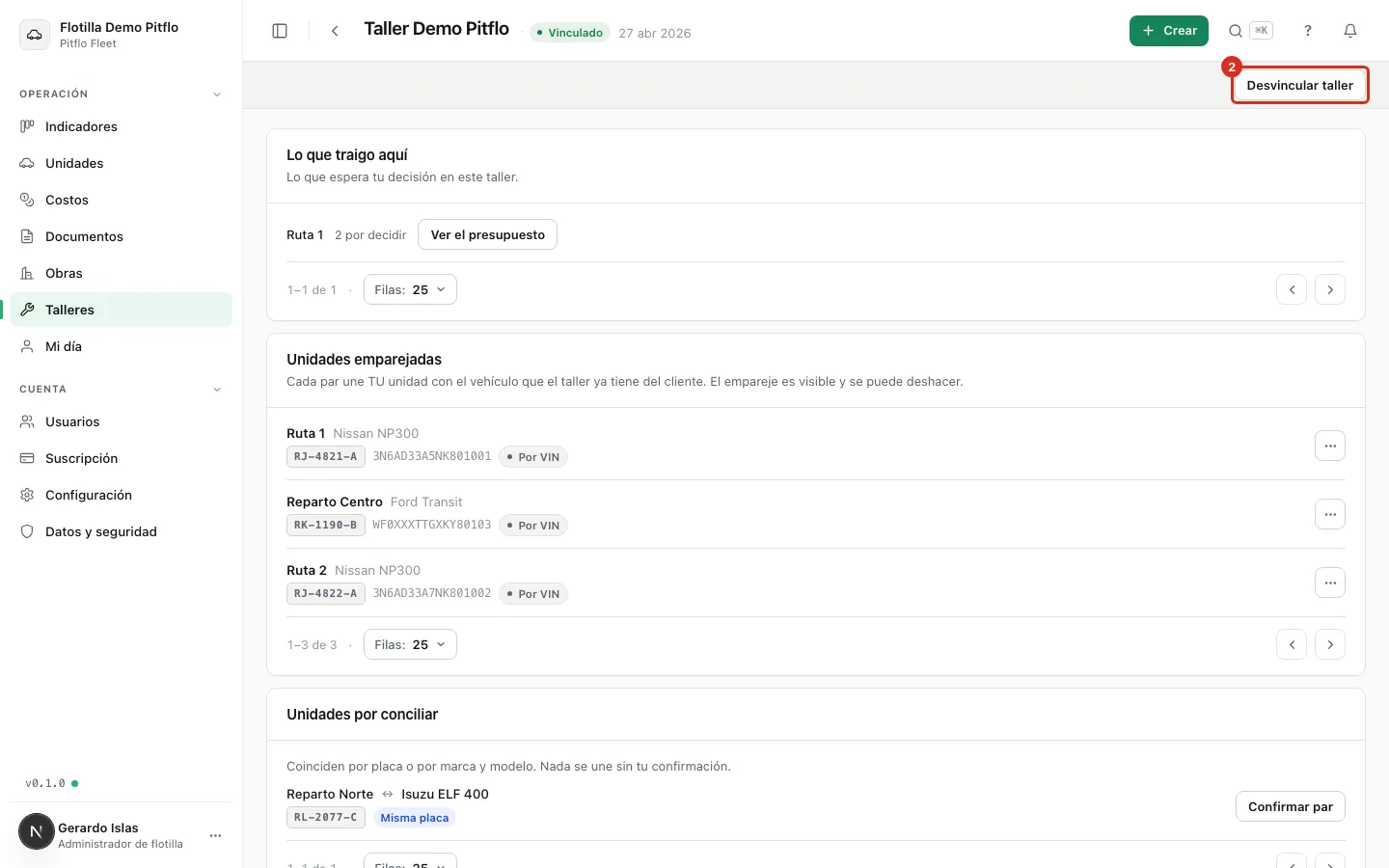
Task: Click Desvincular taller button
Action: coord(1299,85)
